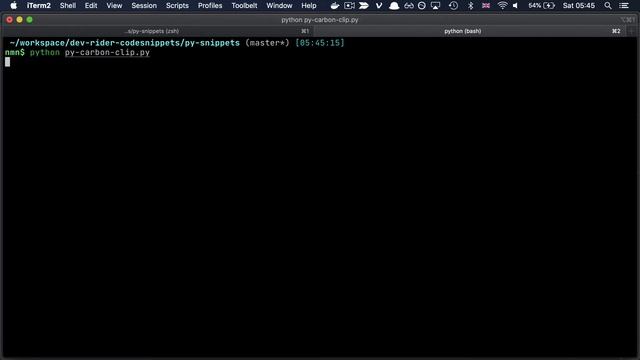Open the Apple menu
Screen dimensions: 640x360
tap(13, 6)
